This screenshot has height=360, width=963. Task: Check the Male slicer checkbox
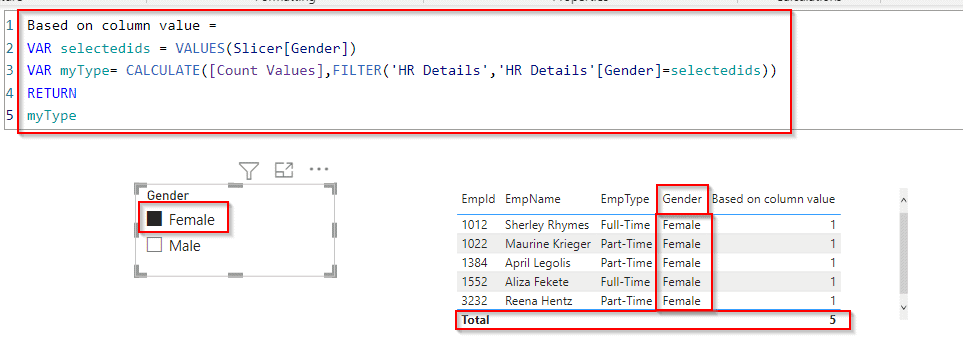point(155,245)
